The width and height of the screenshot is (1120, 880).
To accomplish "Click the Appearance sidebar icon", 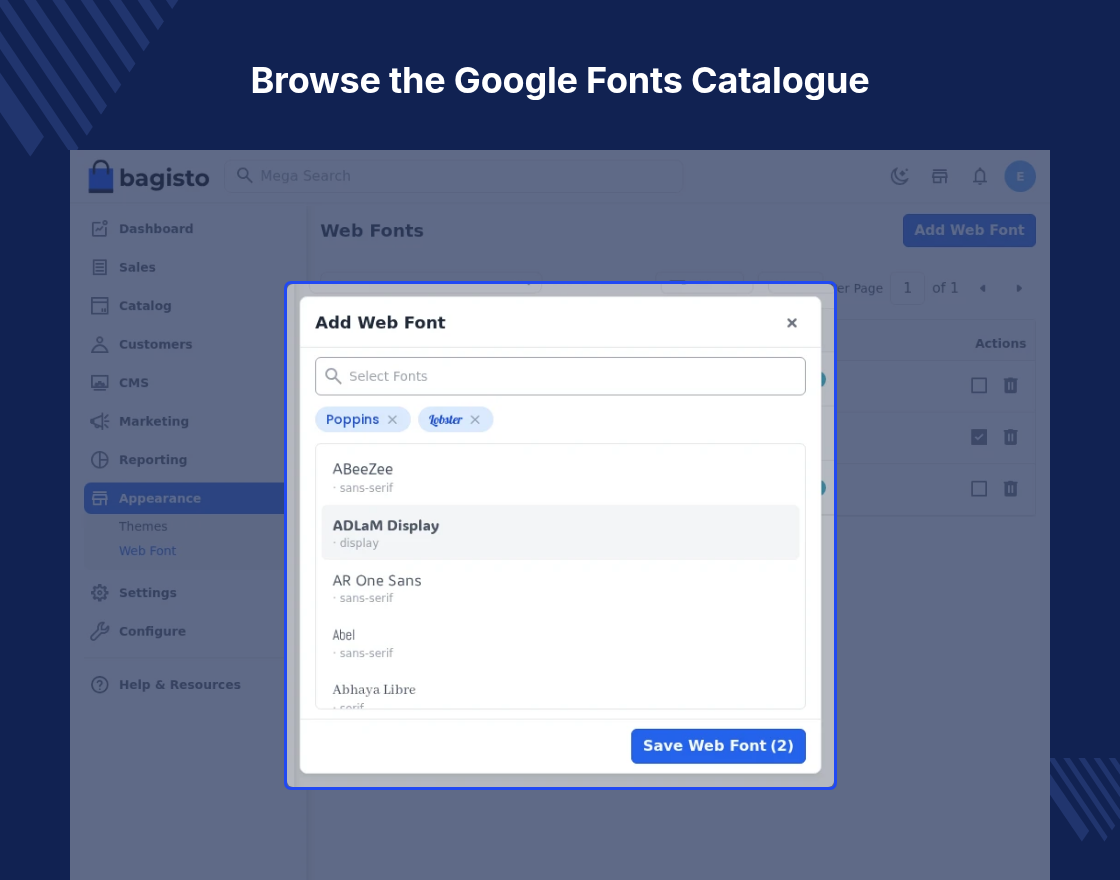I will pyautogui.click(x=99, y=499).
